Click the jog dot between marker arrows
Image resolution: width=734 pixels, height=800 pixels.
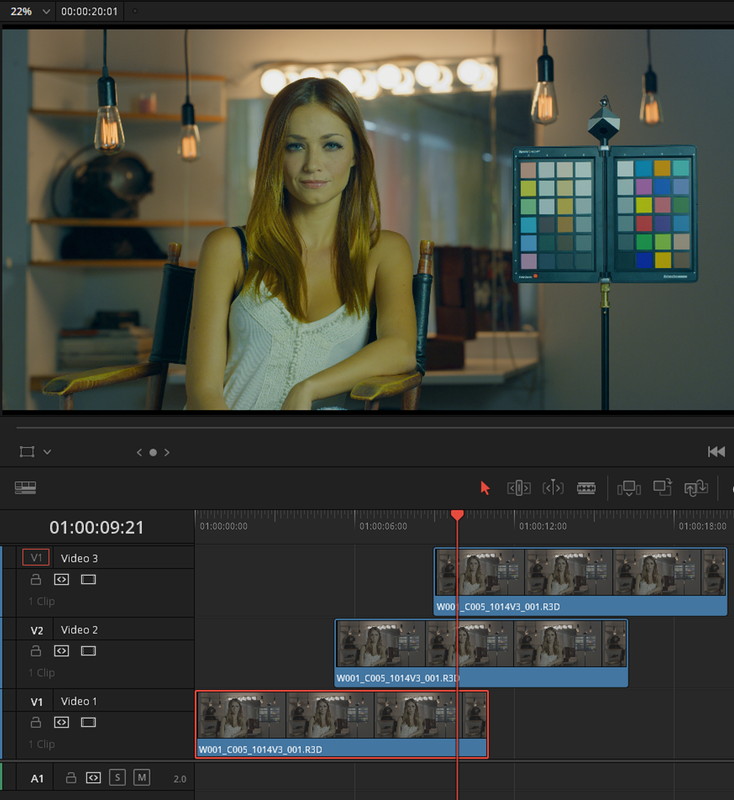[x=153, y=453]
